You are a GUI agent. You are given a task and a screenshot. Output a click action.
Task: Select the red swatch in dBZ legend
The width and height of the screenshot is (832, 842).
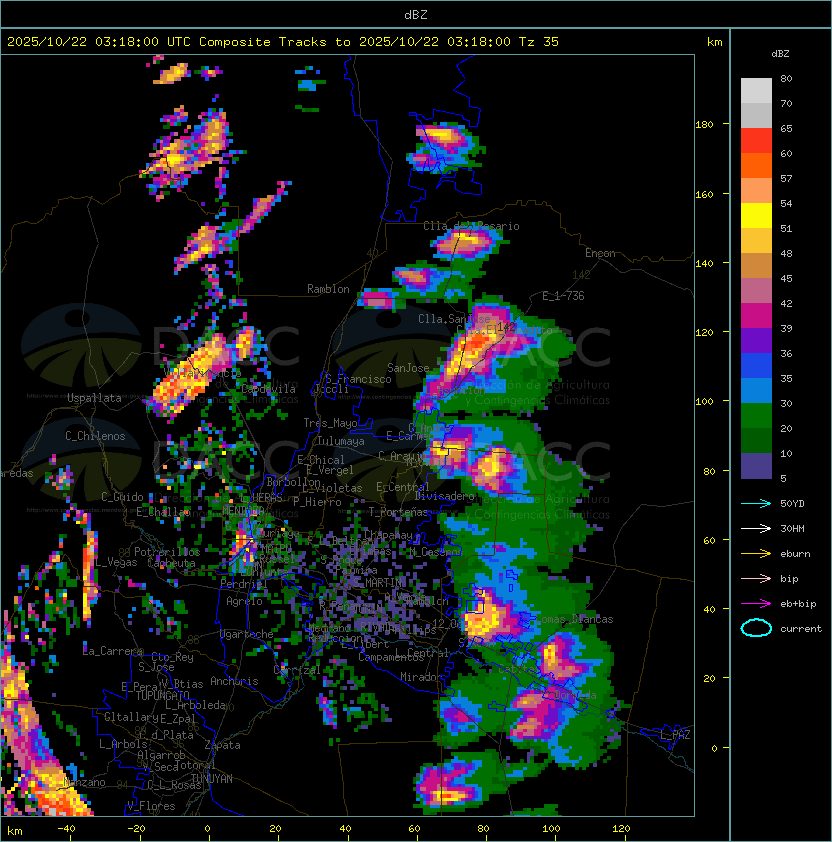click(756, 141)
